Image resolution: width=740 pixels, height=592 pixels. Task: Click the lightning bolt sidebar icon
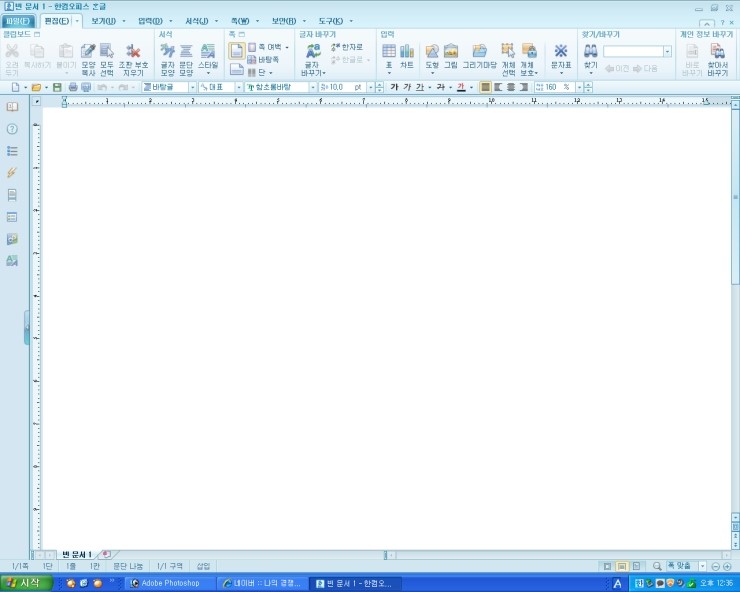pos(12,173)
